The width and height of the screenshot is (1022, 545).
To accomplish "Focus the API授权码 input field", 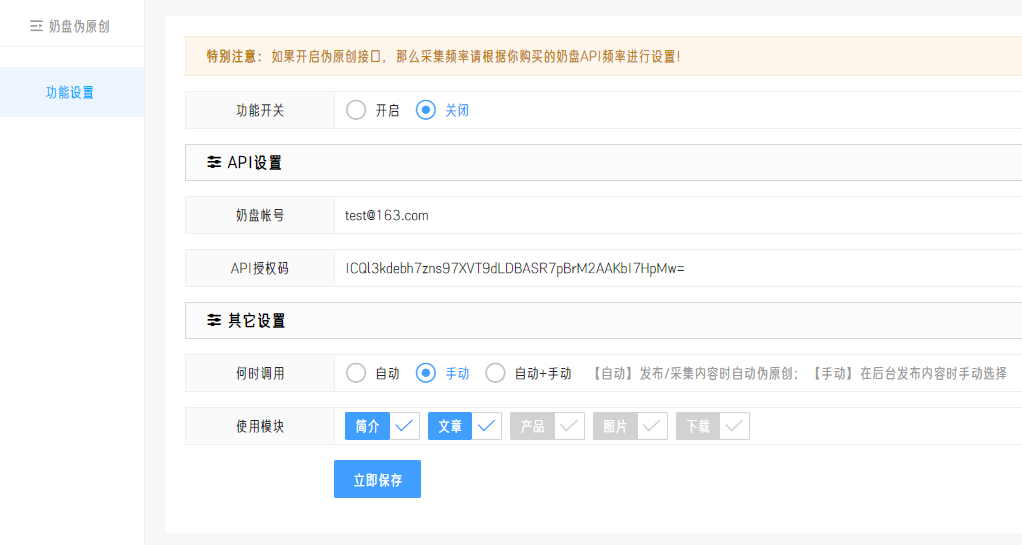I will [678, 268].
